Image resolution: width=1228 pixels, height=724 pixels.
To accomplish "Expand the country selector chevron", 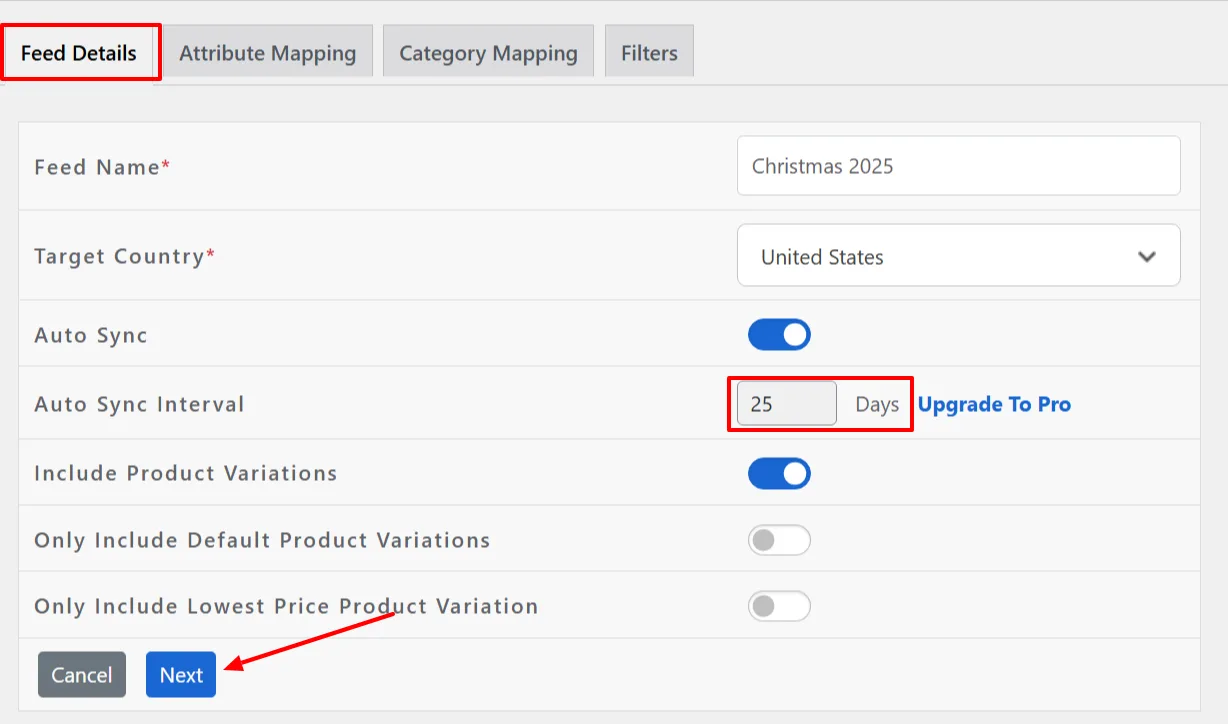I will pos(1146,256).
